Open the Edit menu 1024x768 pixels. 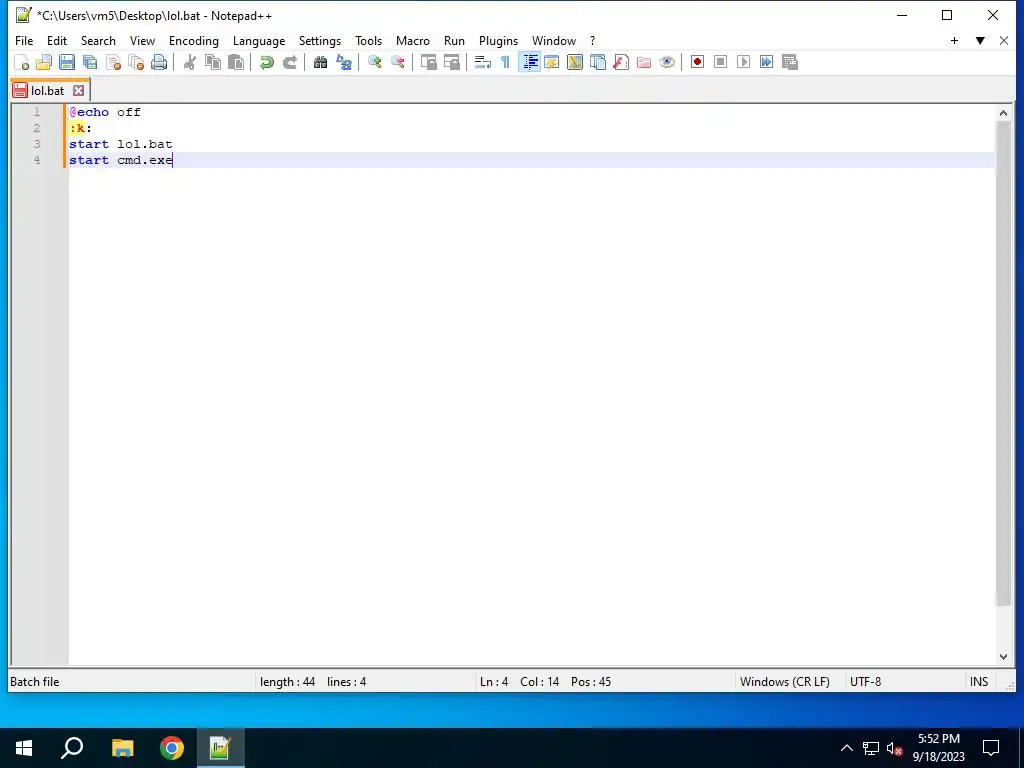57,40
